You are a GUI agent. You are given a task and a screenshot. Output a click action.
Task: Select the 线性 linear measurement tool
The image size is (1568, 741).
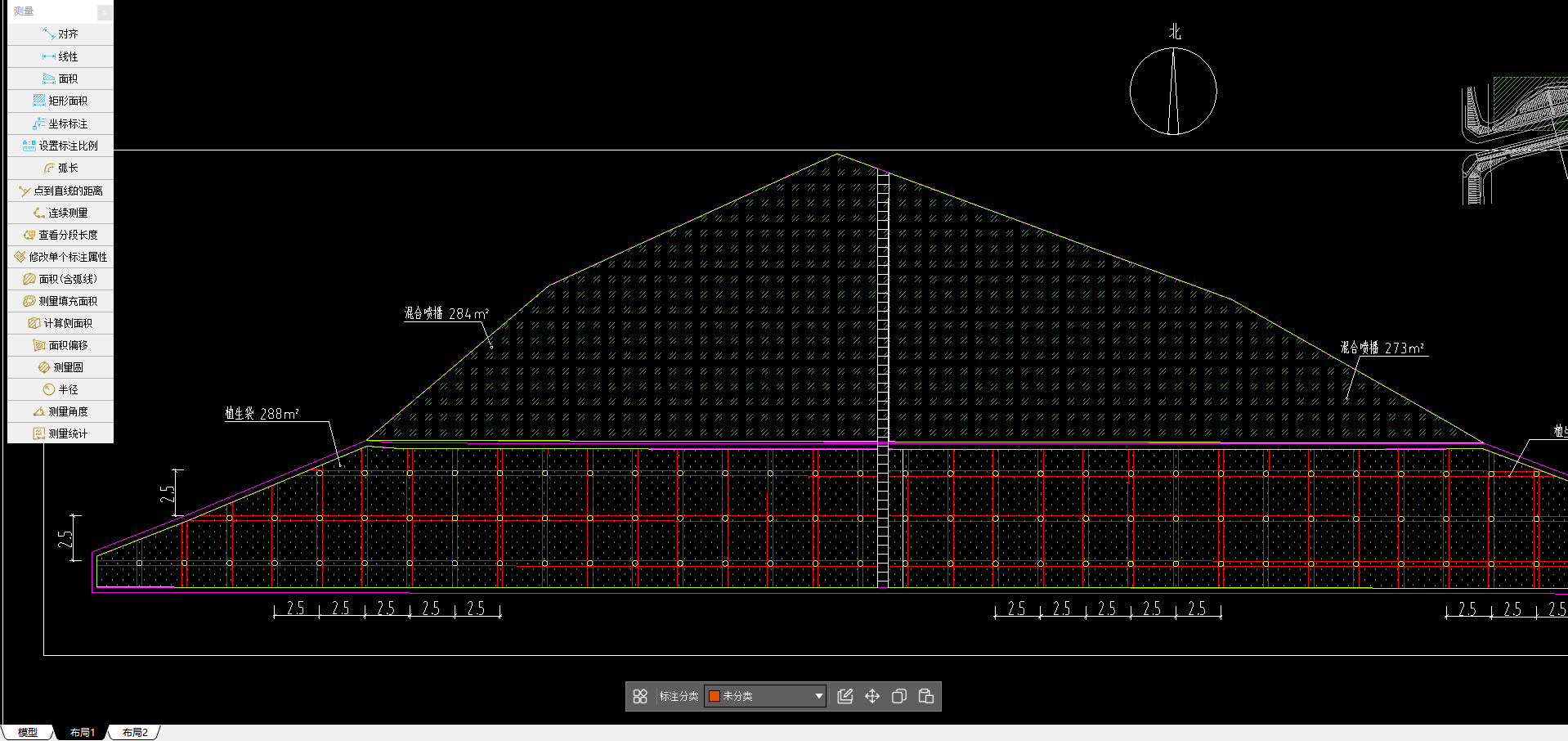click(x=60, y=56)
